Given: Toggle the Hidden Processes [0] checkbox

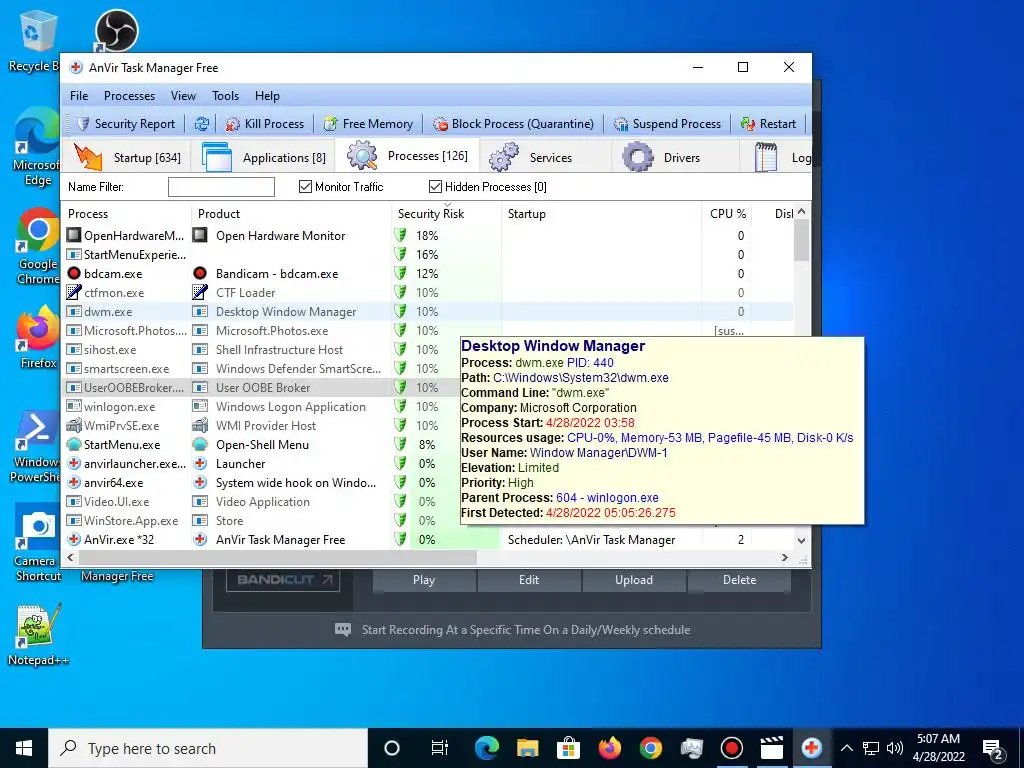Looking at the screenshot, I should [435, 187].
